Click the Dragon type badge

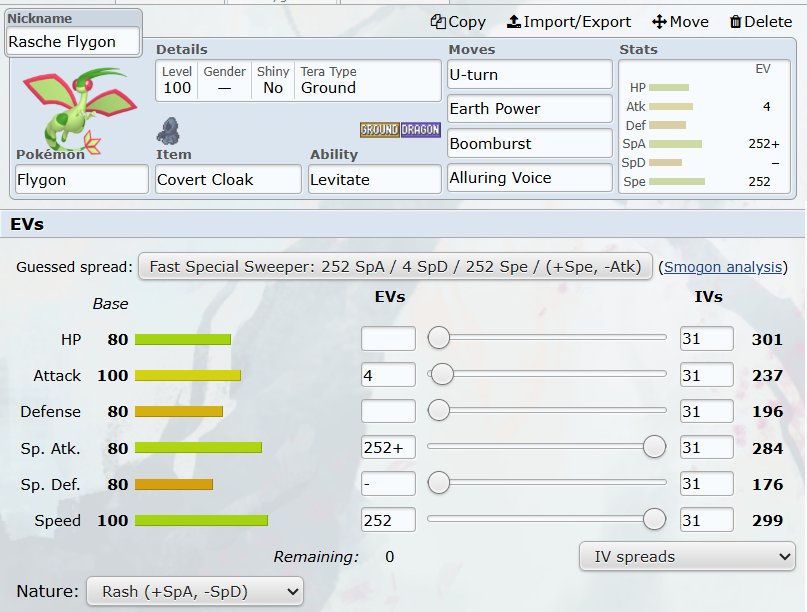[421, 130]
